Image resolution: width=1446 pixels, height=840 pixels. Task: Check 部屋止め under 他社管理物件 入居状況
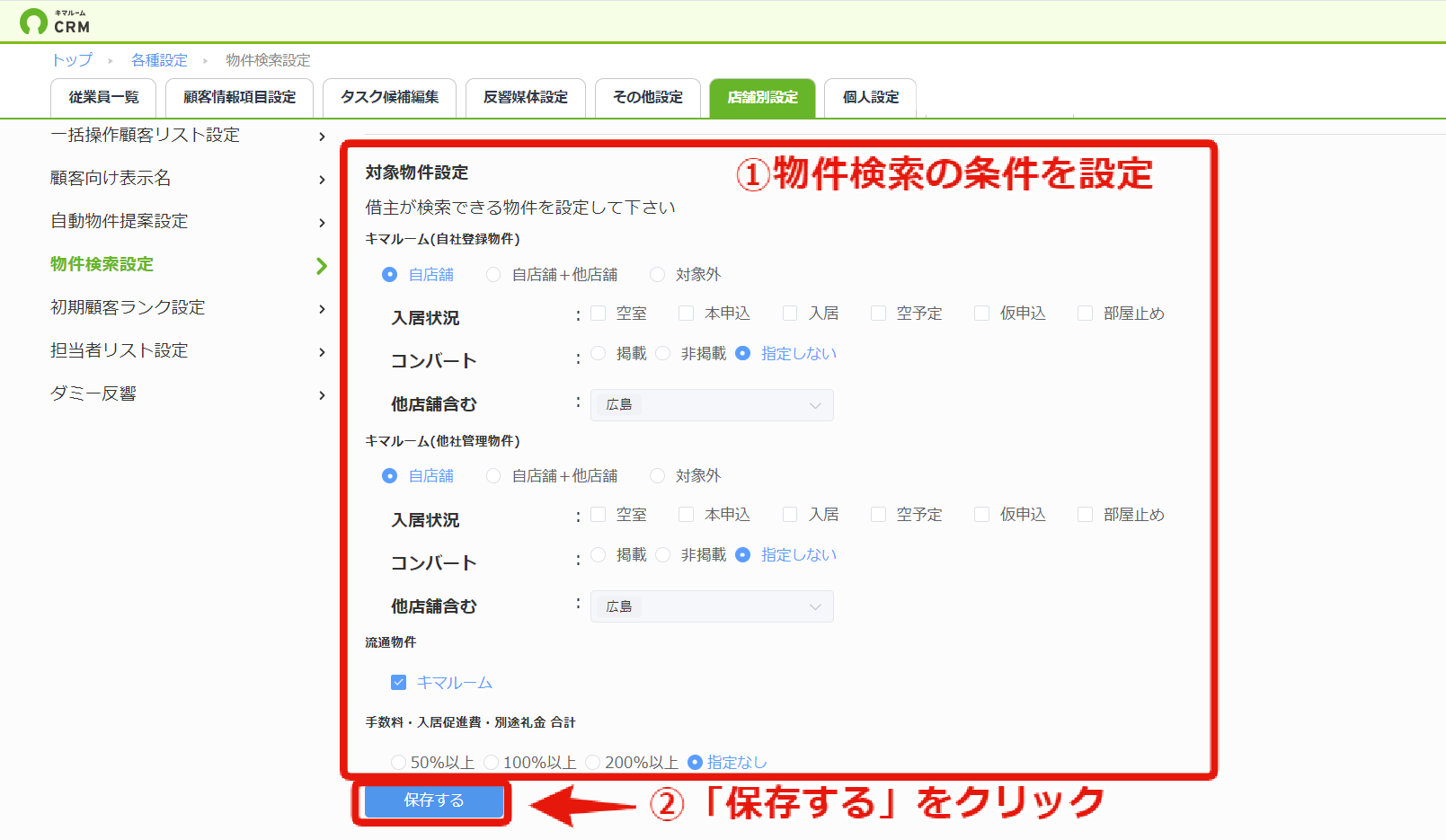pos(1085,515)
